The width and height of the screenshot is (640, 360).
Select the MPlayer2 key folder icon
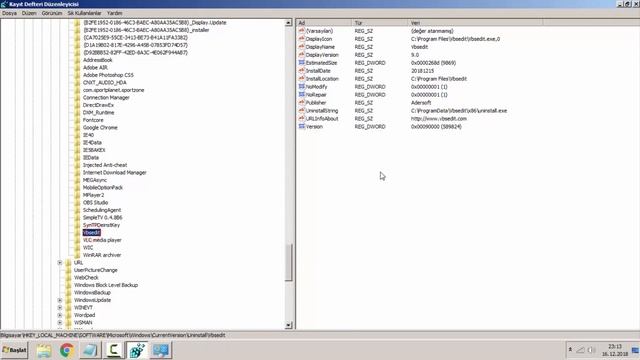[77, 195]
